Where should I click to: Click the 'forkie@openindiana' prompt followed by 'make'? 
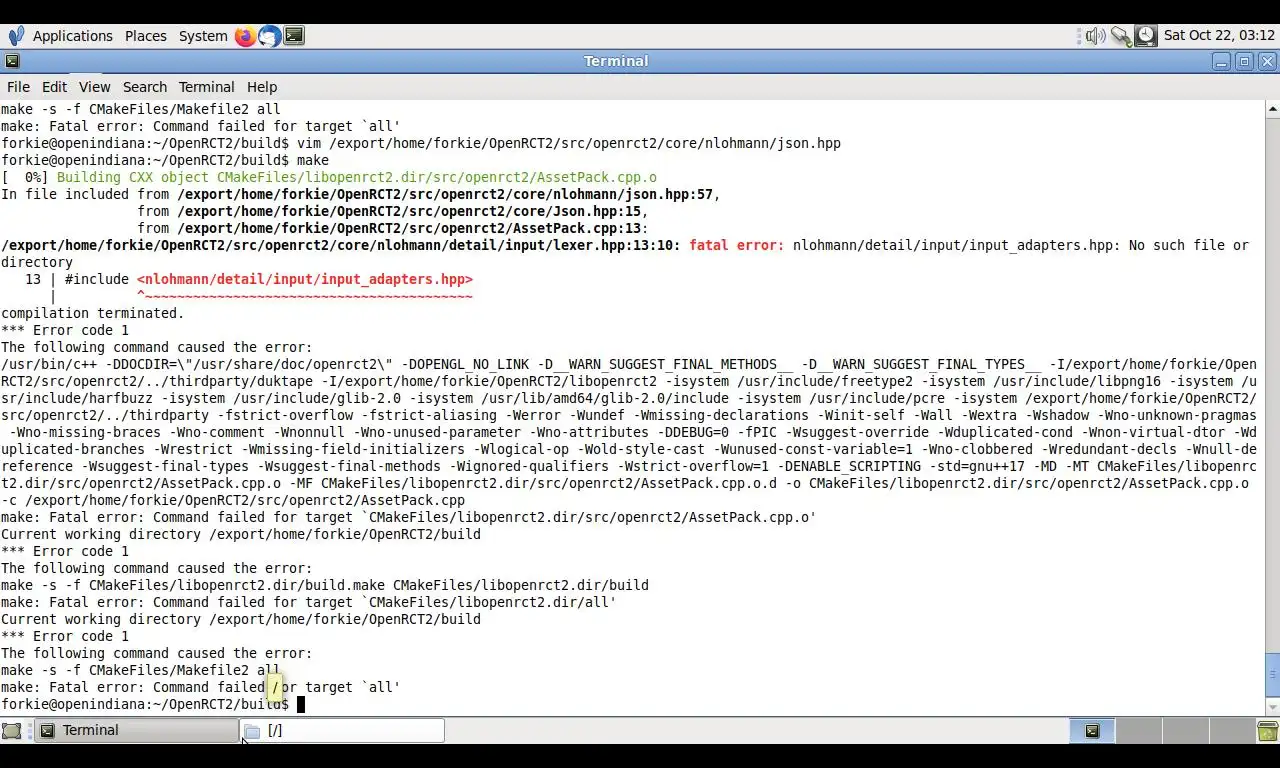pyautogui.click(x=165, y=160)
